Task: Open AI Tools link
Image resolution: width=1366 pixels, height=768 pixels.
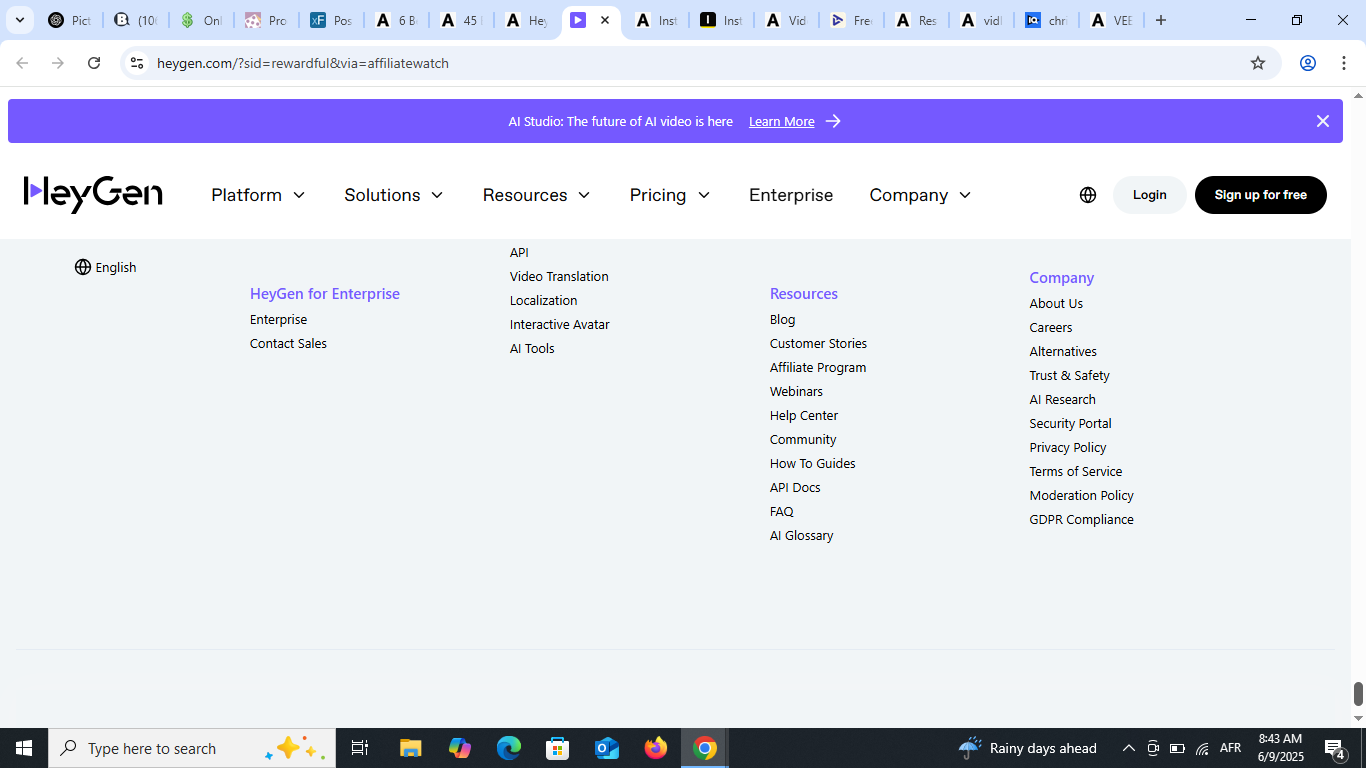Action: point(532,349)
